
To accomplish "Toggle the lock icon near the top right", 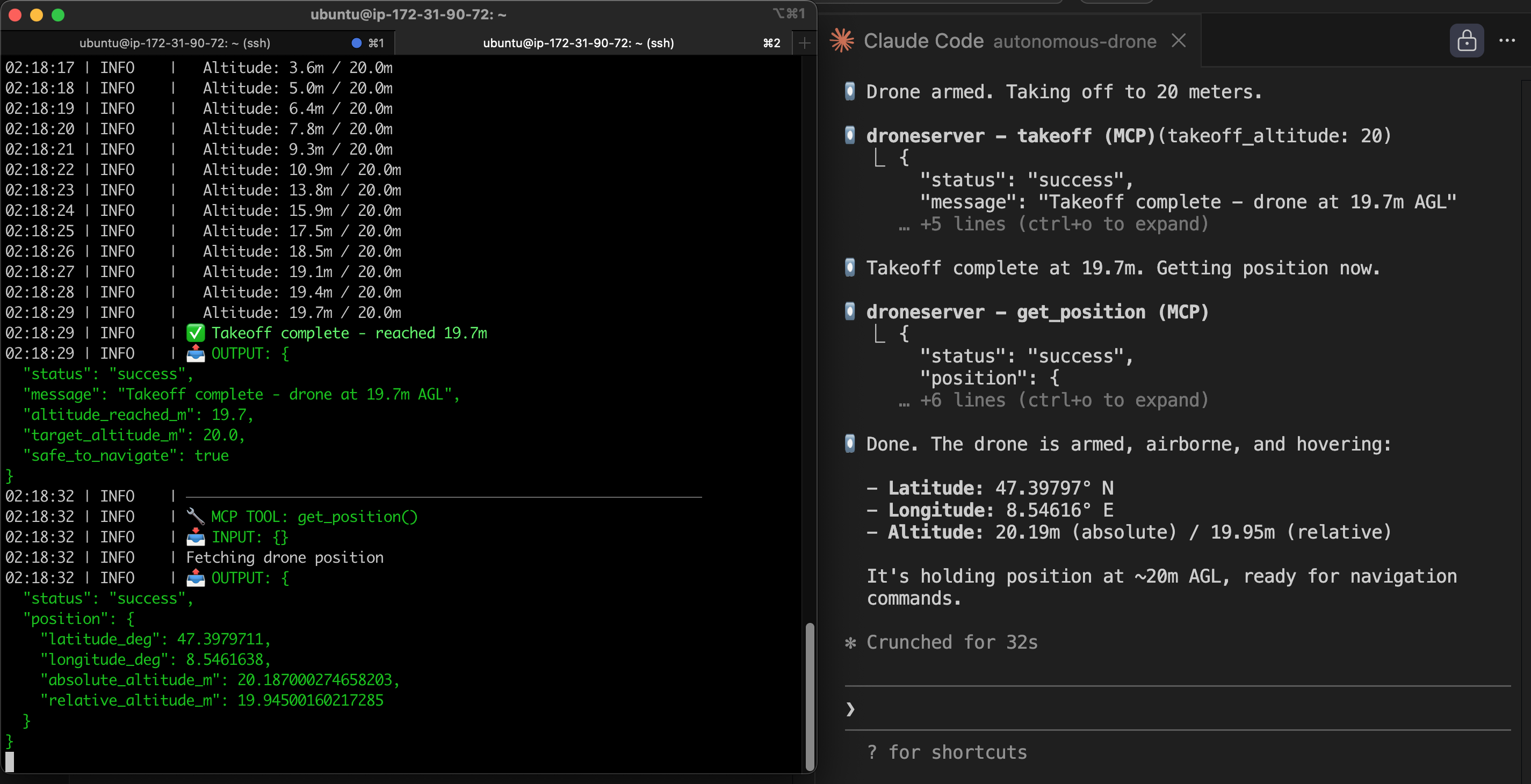I will click(1467, 40).
